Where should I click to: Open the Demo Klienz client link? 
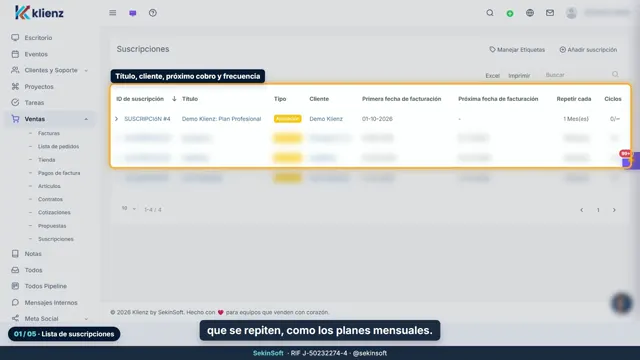click(x=326, y=119)
